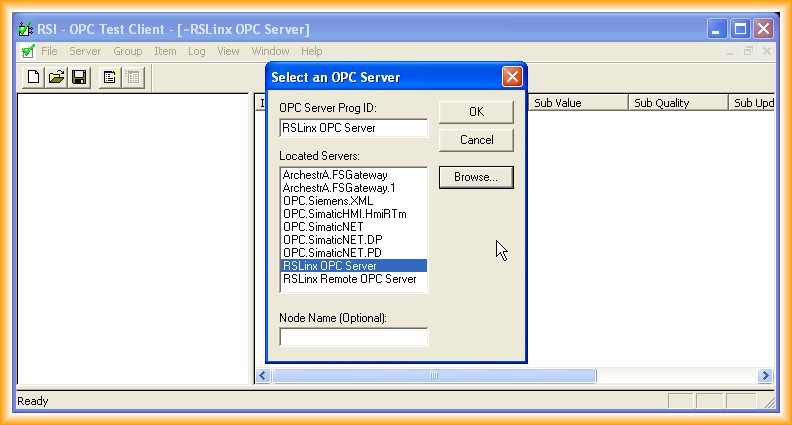
Task: Open the Group menu
Action: pos(127,51)
